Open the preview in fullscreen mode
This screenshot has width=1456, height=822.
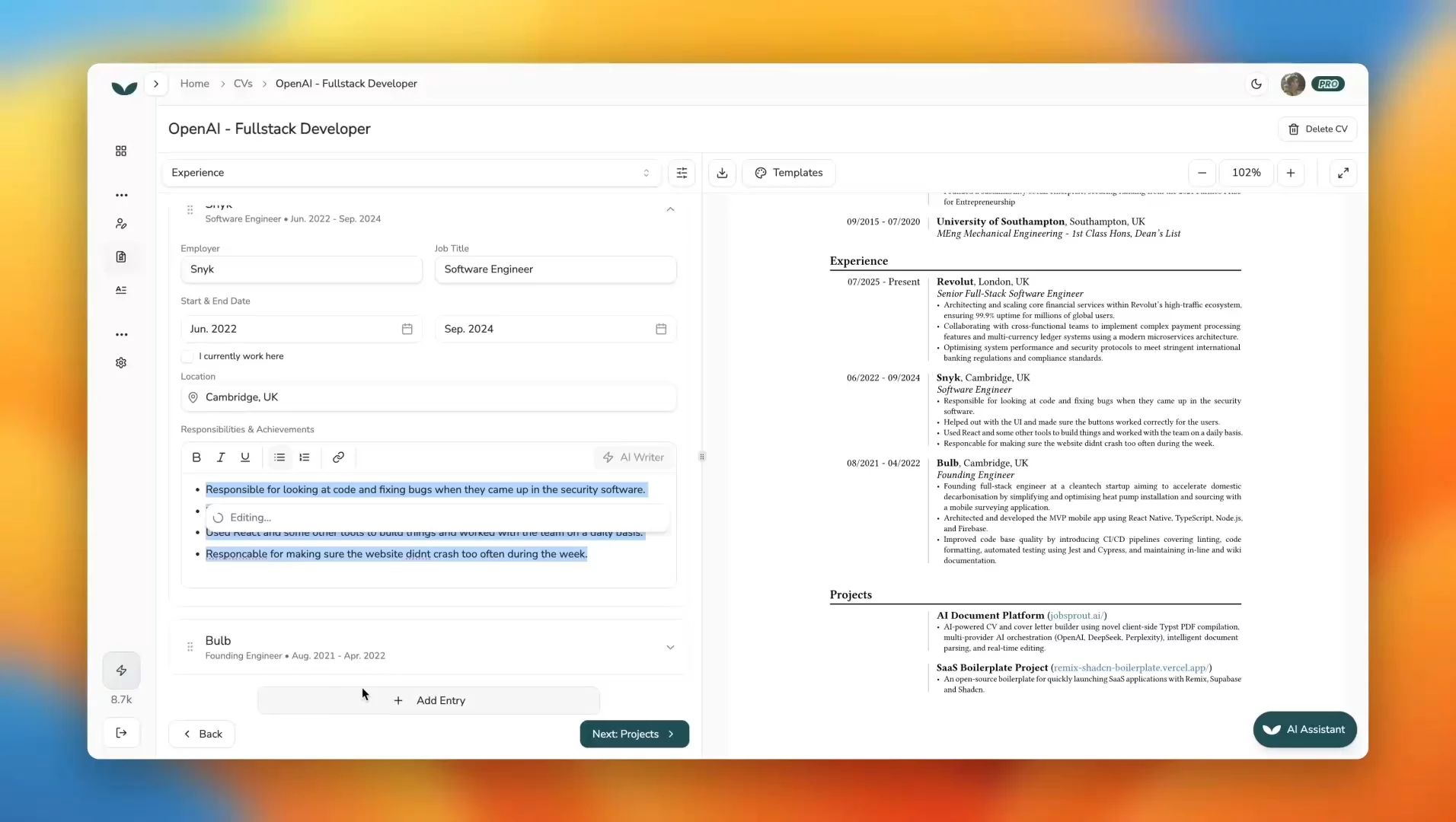(x=1343, y=173)
